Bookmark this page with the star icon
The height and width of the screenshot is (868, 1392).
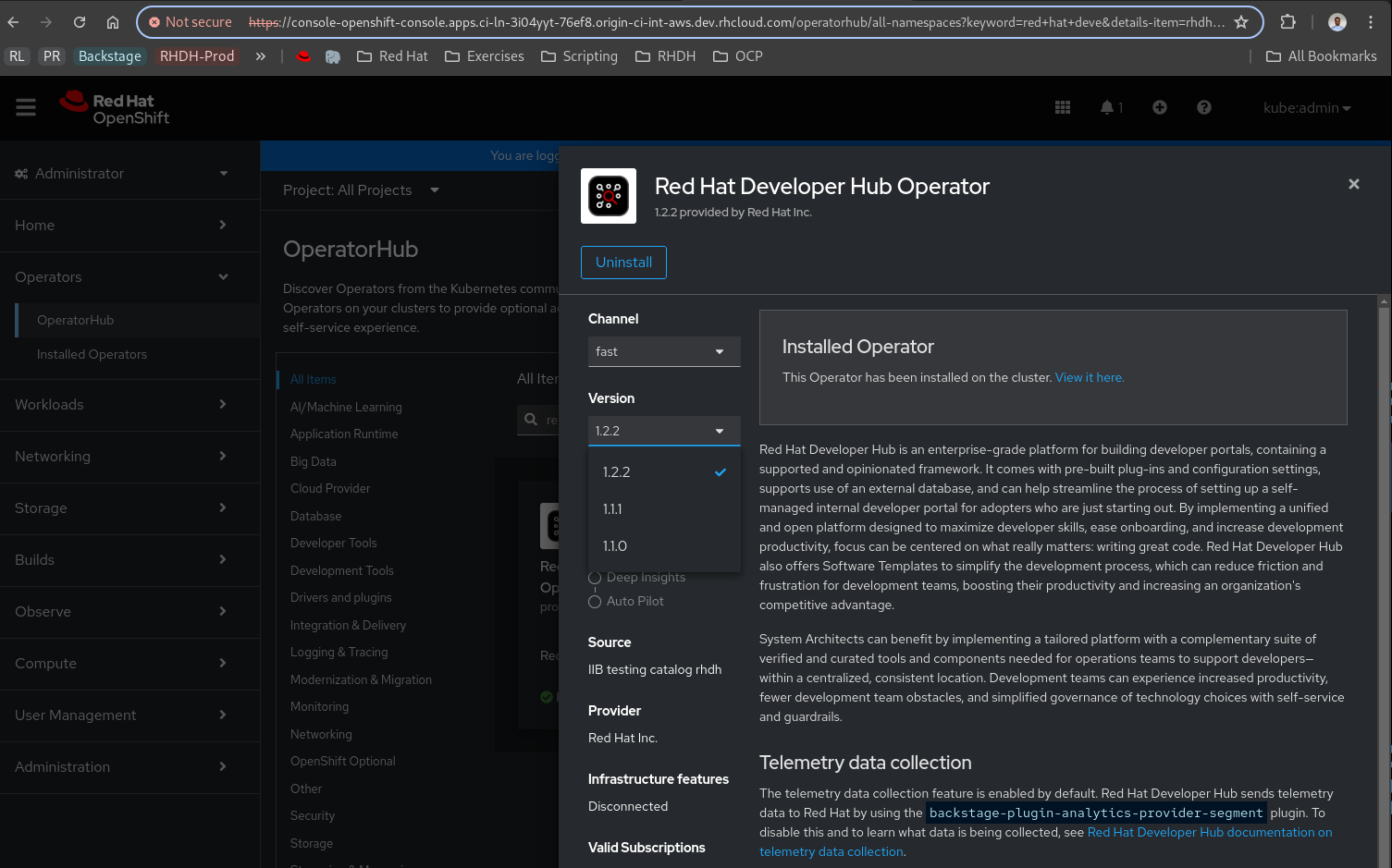click(x=1241, y=22)
